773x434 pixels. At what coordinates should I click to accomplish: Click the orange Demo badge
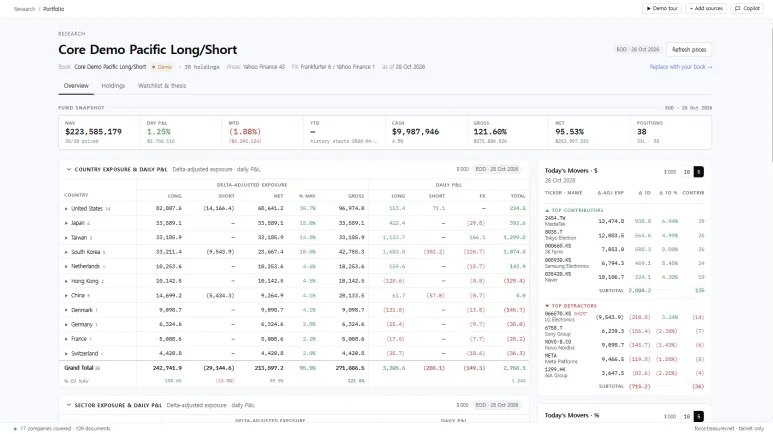[162, 67]
